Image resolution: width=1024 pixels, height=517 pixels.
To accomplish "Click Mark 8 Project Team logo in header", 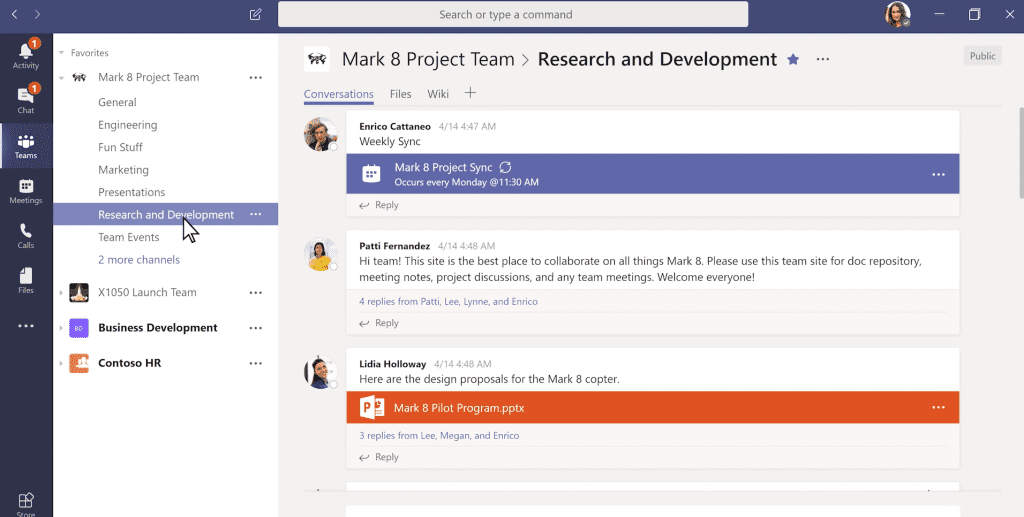I will [317, 59].
